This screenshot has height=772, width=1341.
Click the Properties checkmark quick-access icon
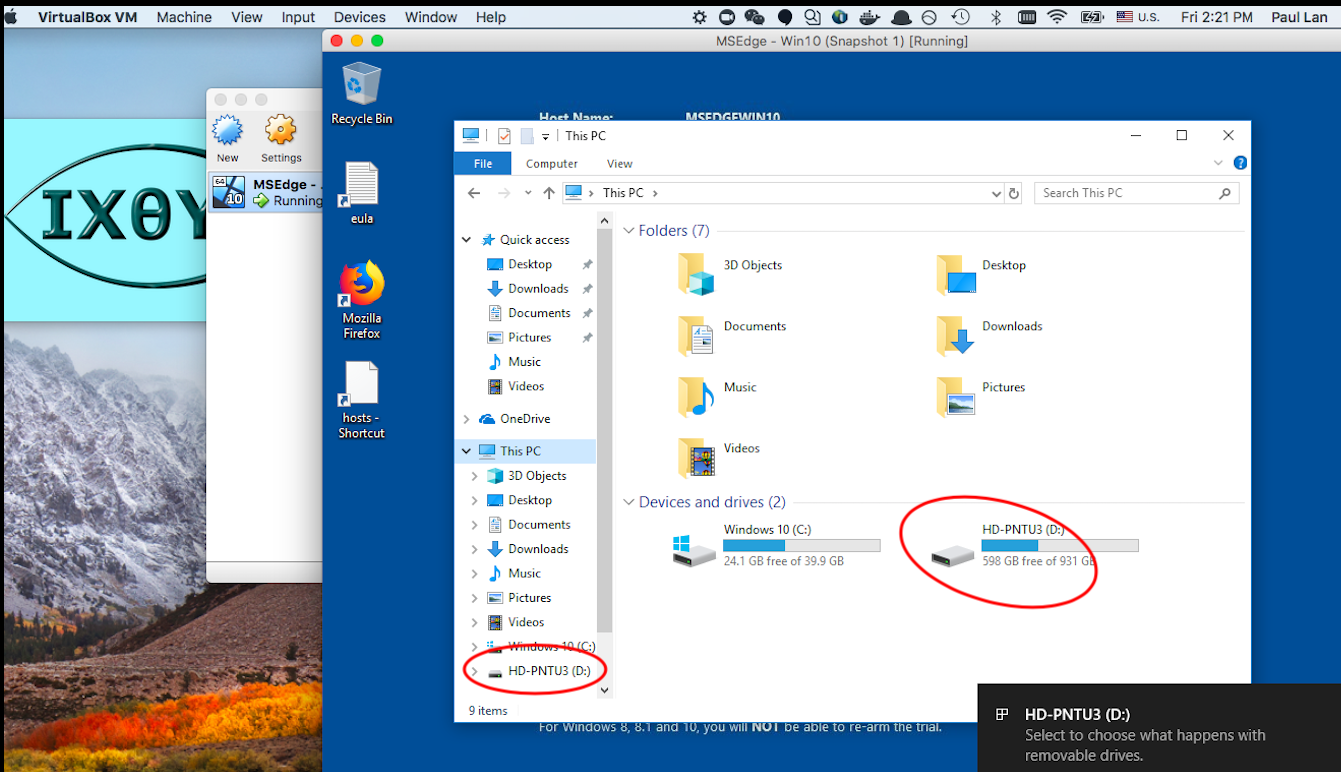click(x=504, y=136)
